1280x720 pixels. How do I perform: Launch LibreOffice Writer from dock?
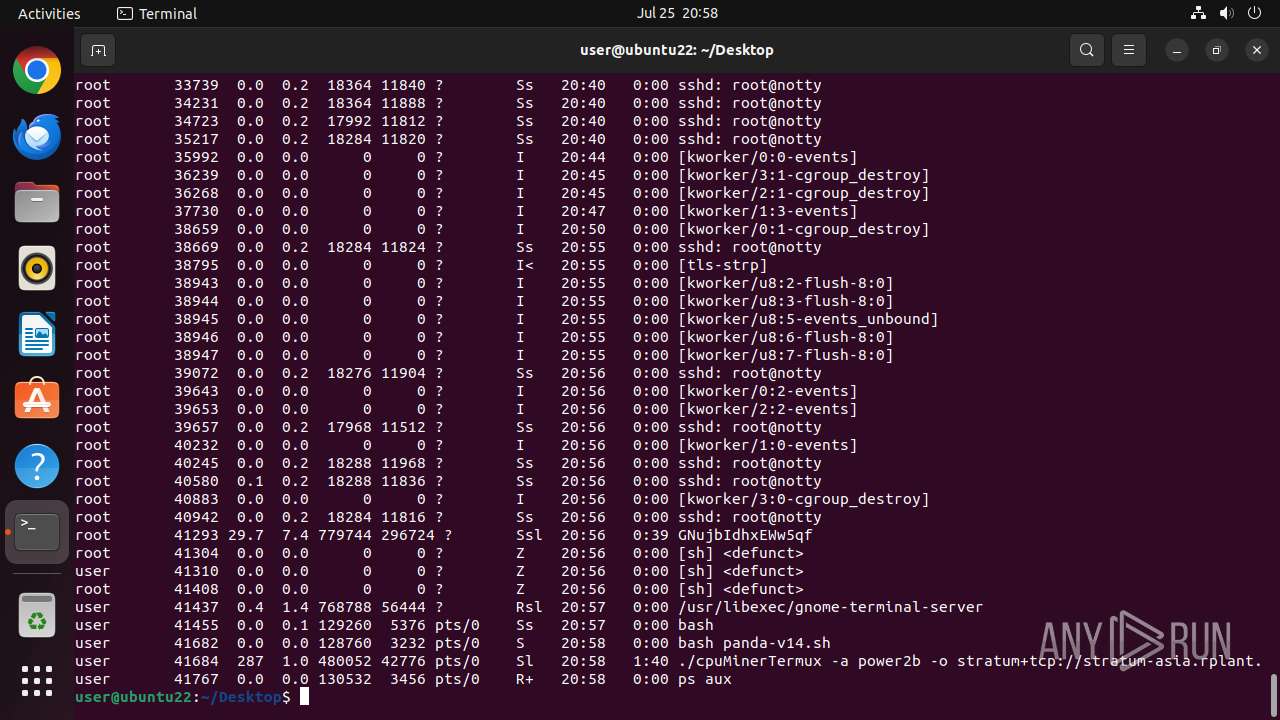[37, 334]
